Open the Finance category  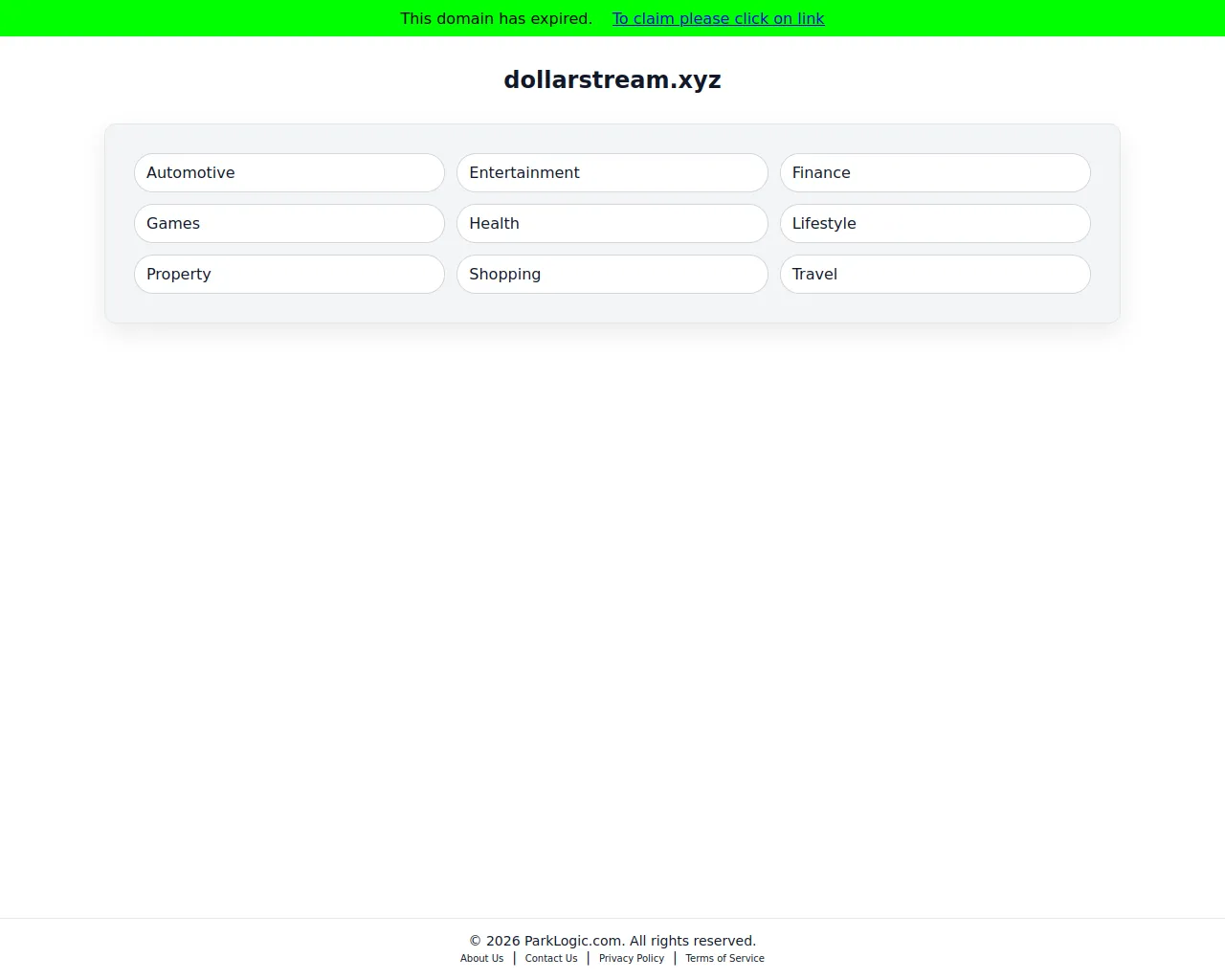935,172
